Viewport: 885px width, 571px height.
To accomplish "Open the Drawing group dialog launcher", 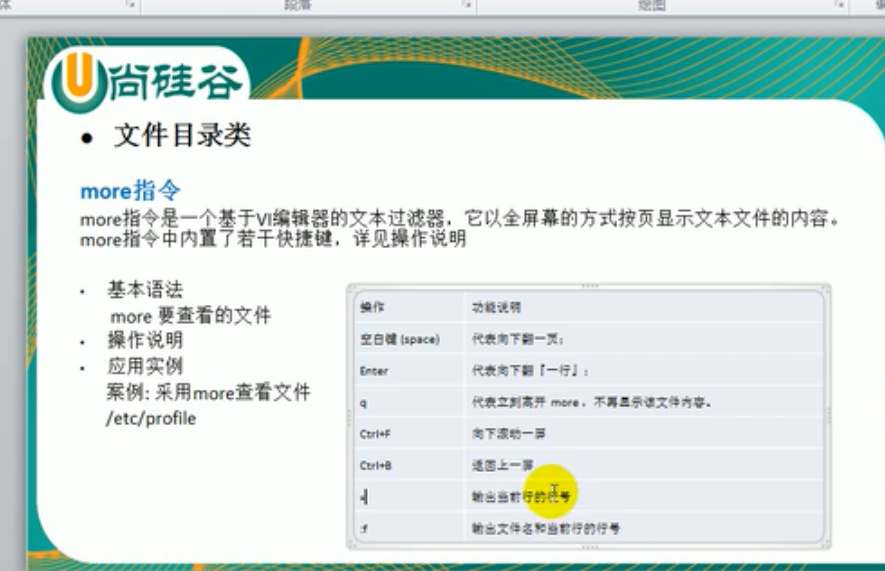I will 840,5.
